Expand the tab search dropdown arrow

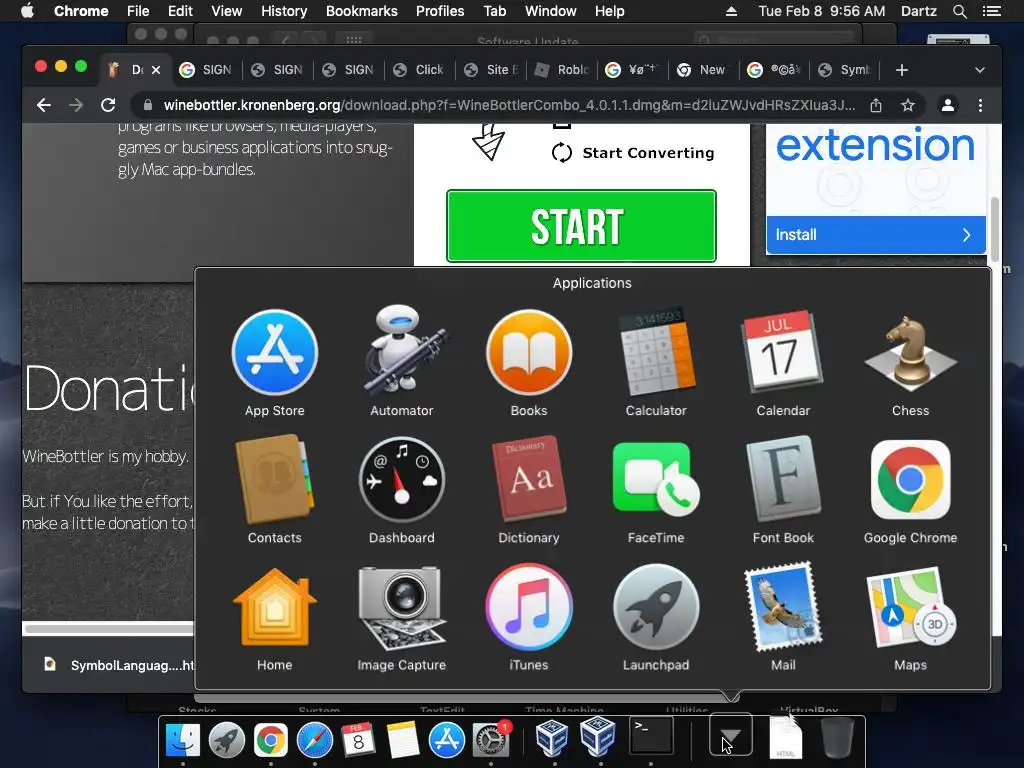click(980, 70)
